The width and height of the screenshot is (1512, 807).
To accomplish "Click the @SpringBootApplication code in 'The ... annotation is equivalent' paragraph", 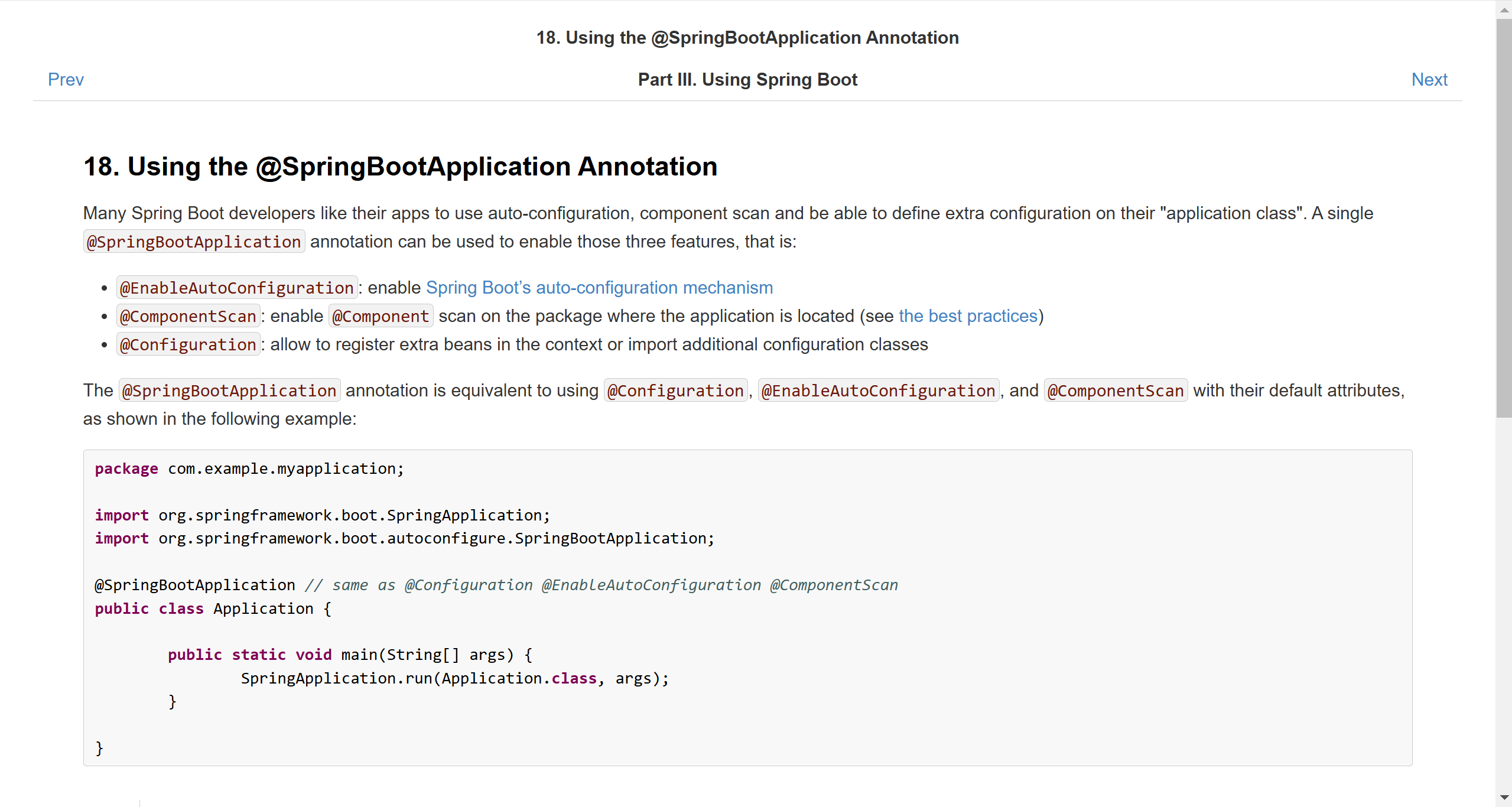I will (229, 391).
